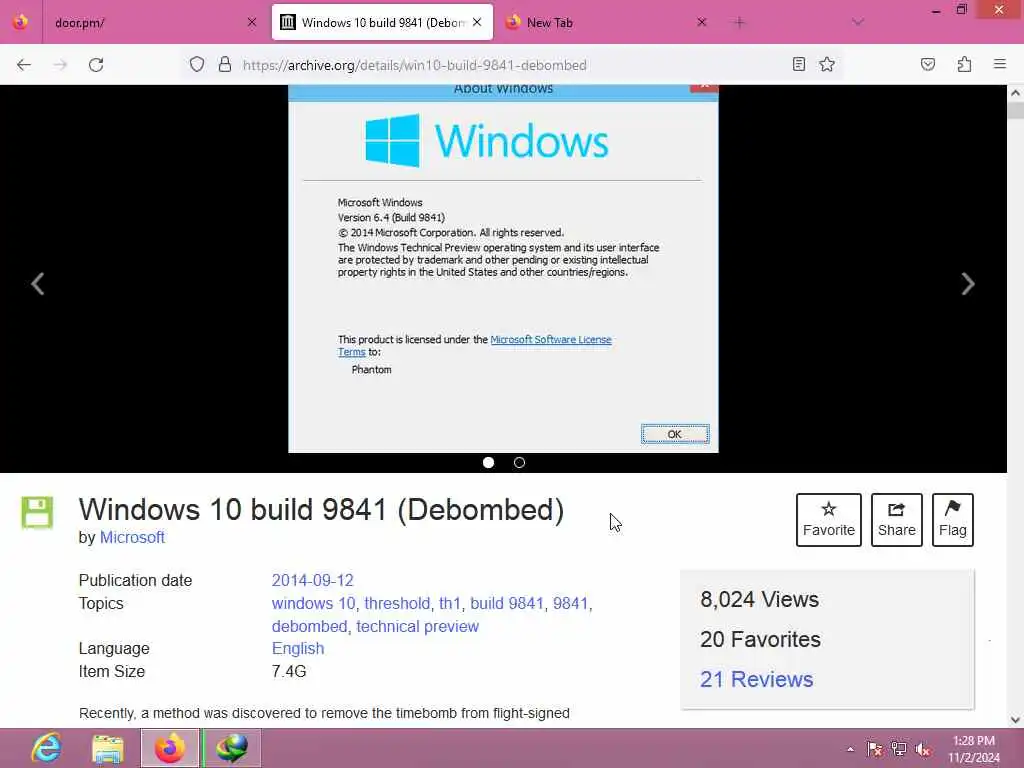Open the English language link
The height and width of the screenshot is (768, 1024).
[x=298, y=648]
